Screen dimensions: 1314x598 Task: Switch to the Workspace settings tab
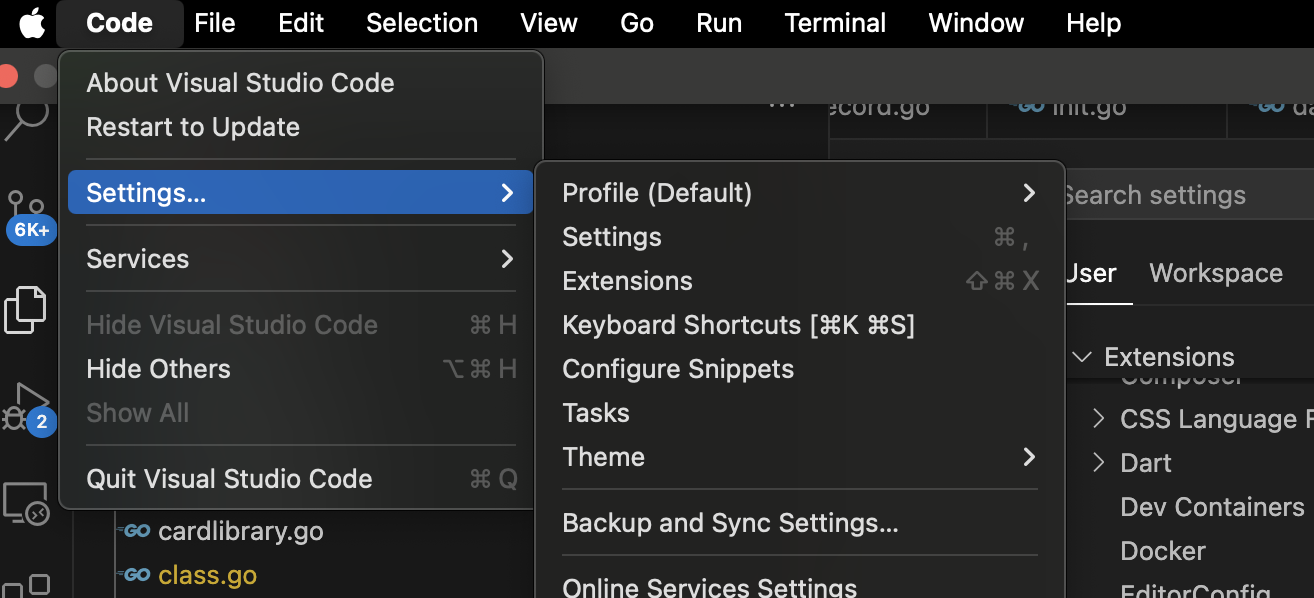[1215, 272]
